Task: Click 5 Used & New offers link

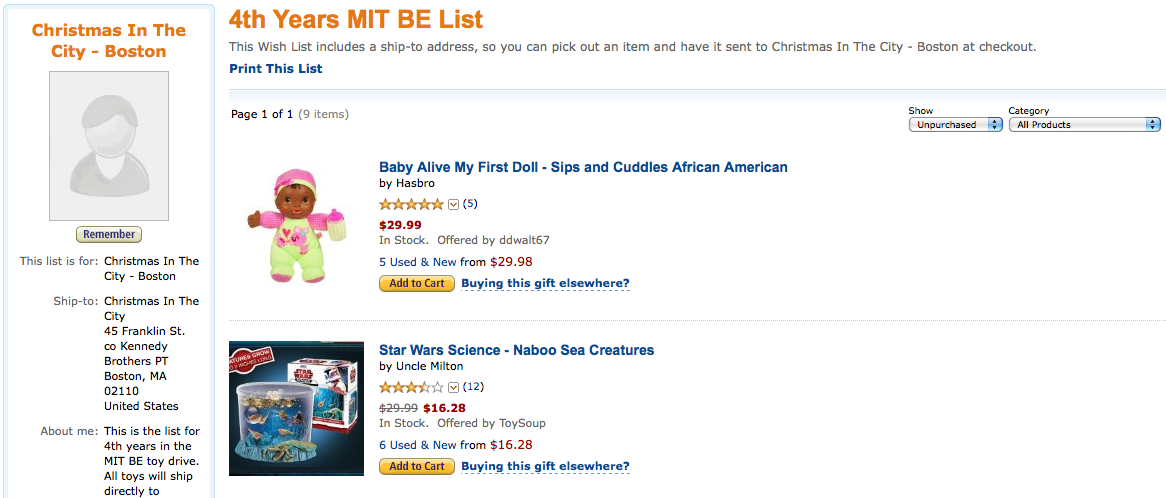Action: coord(417,262)
